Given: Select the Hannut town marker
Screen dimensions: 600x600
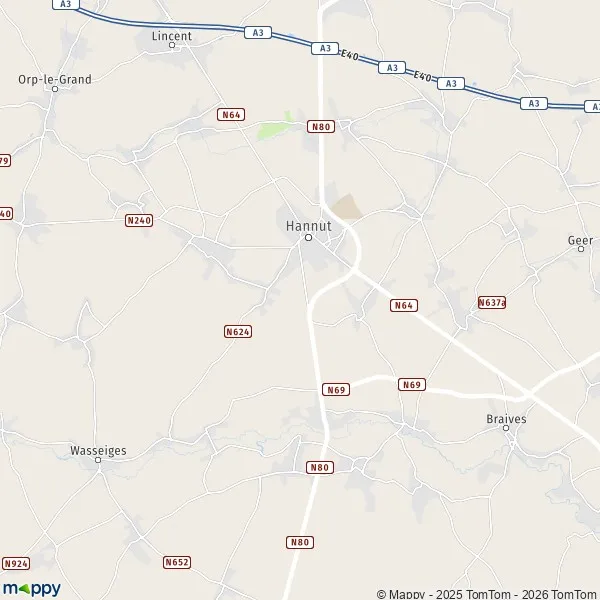Looking at the screenshot, I should [x=308, y=238].
